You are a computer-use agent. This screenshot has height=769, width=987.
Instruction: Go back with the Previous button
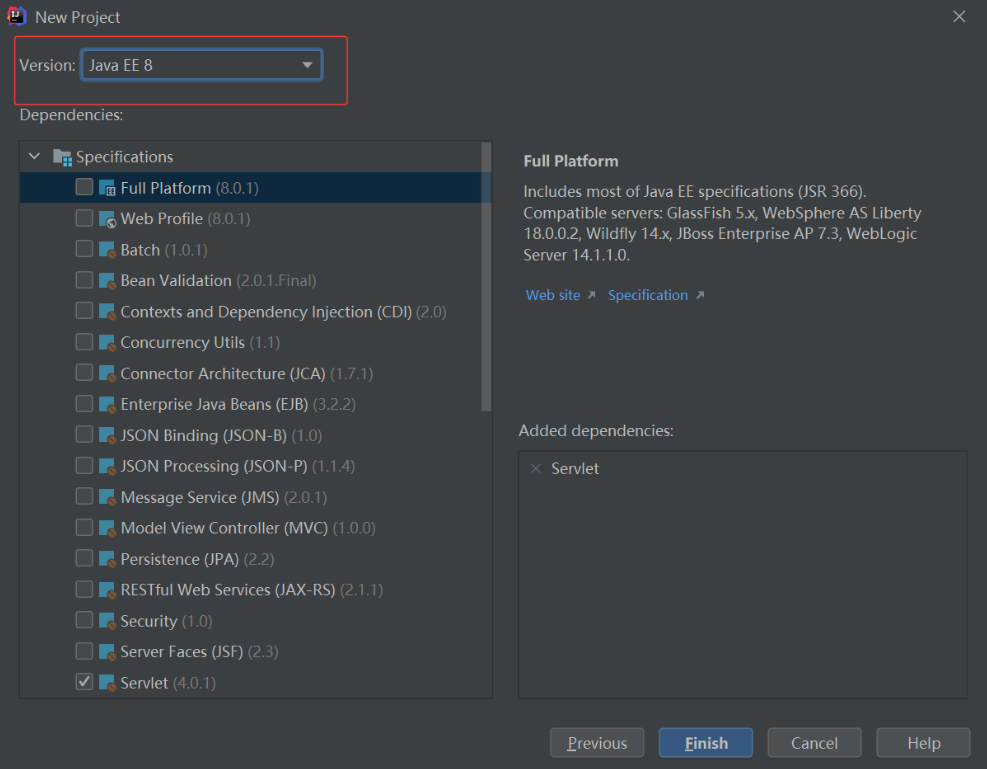(x=597, y=743)
